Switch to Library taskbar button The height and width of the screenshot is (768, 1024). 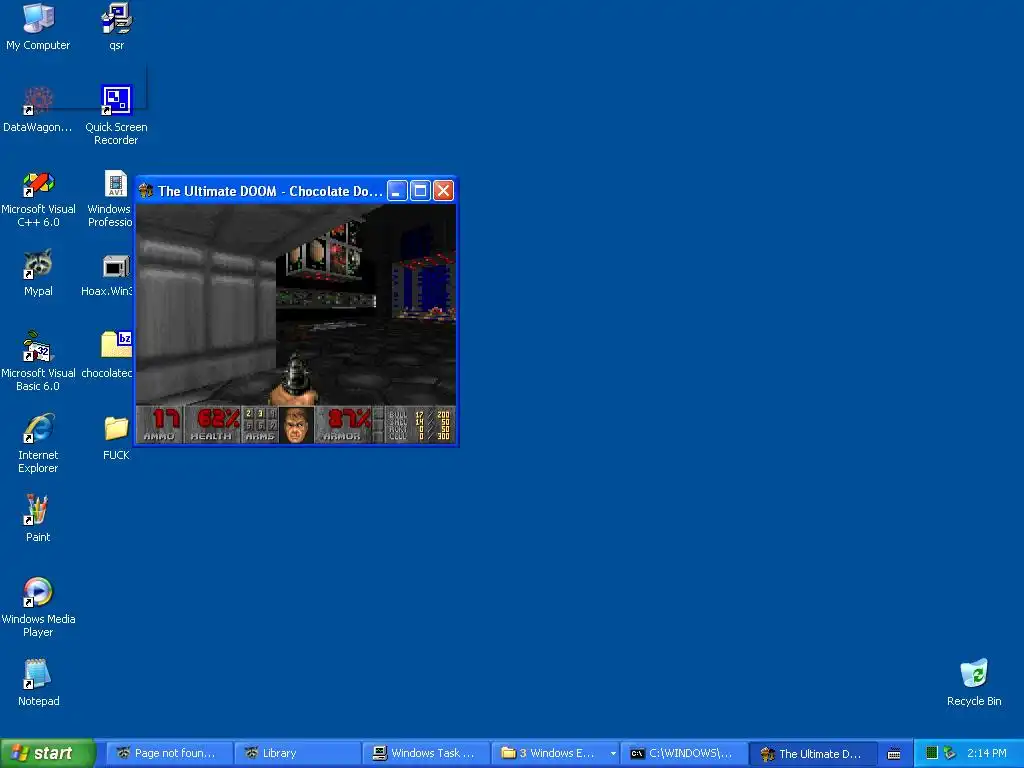297,753
